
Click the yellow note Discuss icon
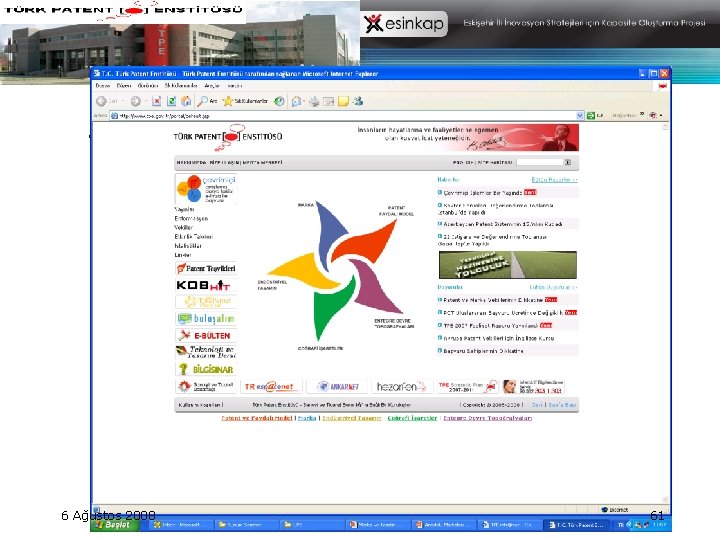coord(343,101)
